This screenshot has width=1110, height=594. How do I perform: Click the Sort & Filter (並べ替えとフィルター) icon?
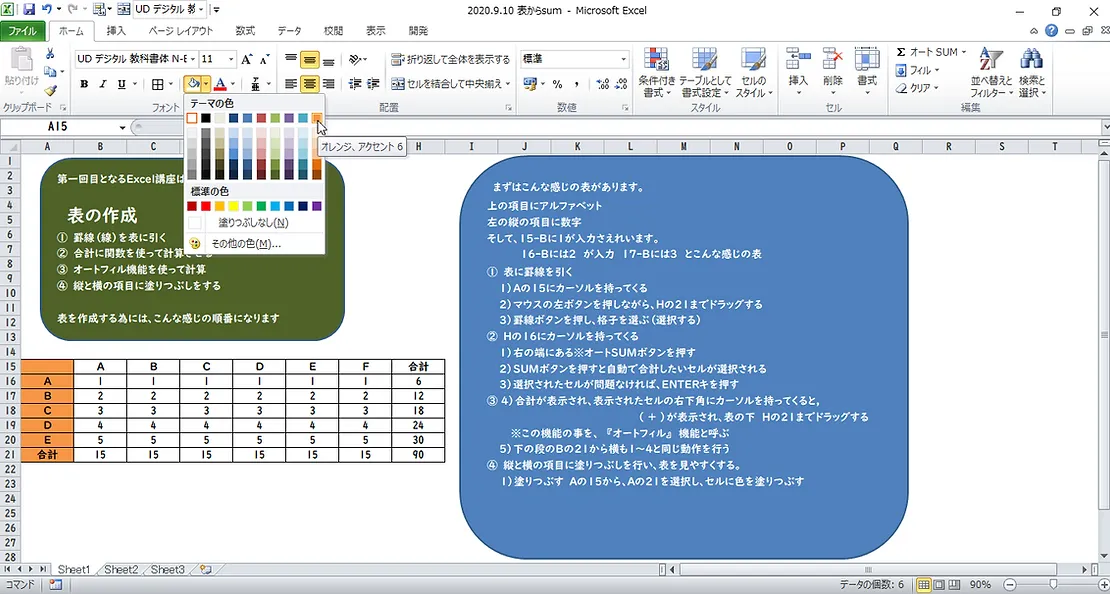click(x=990, y=70)
